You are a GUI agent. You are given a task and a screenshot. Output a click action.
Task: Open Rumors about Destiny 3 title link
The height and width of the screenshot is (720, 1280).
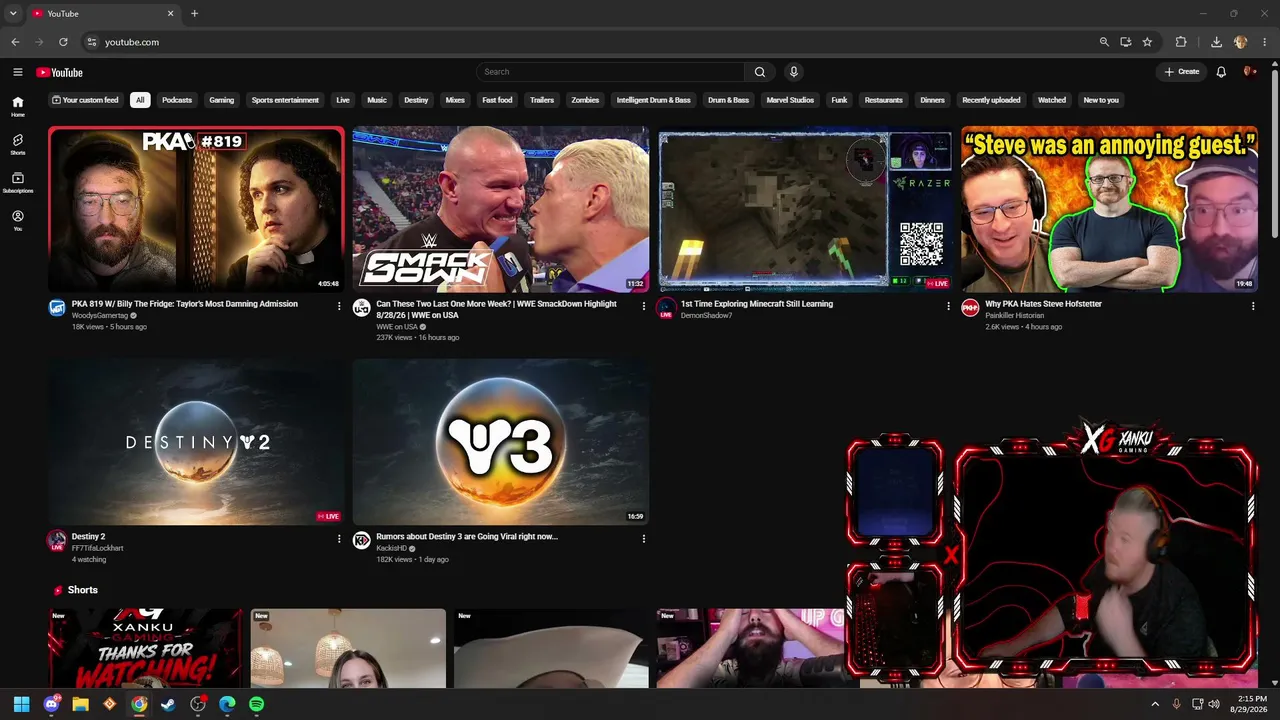click(x=467, y=537)
